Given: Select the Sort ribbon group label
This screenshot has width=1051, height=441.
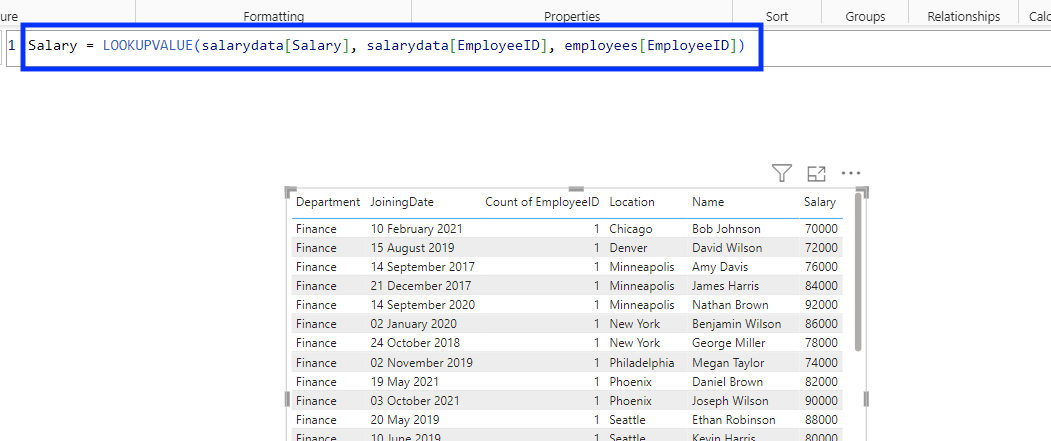Looking at the screenshot, I should click(777, 16).
